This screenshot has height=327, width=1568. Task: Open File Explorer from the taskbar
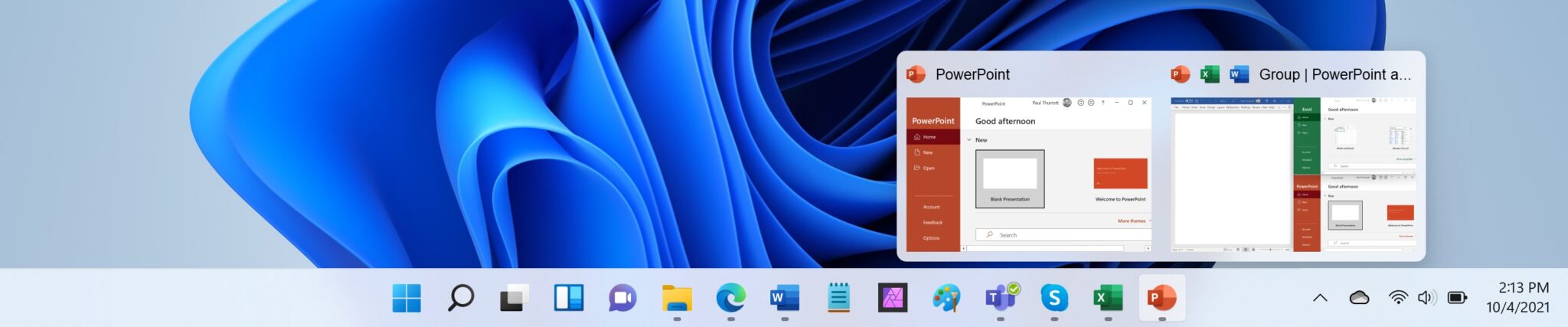(x=677, y=298)
